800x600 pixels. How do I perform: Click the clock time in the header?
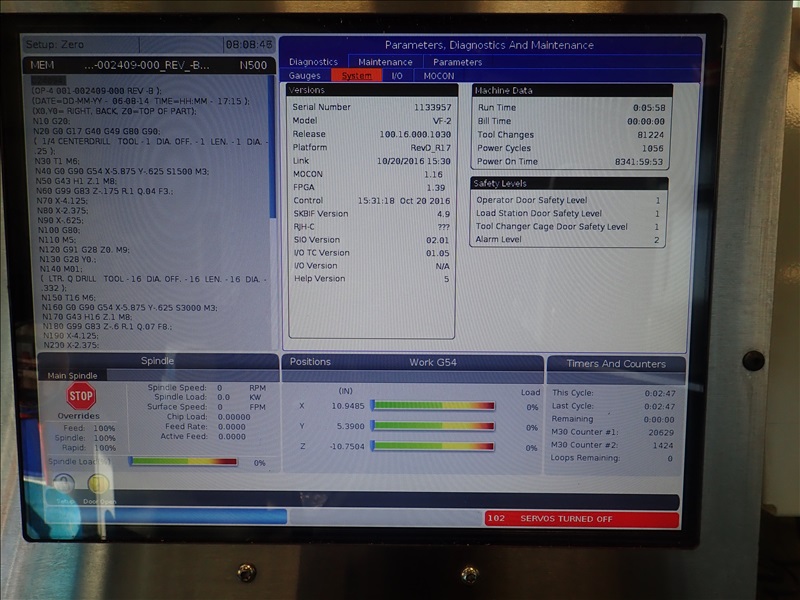(x=248, y=45)
